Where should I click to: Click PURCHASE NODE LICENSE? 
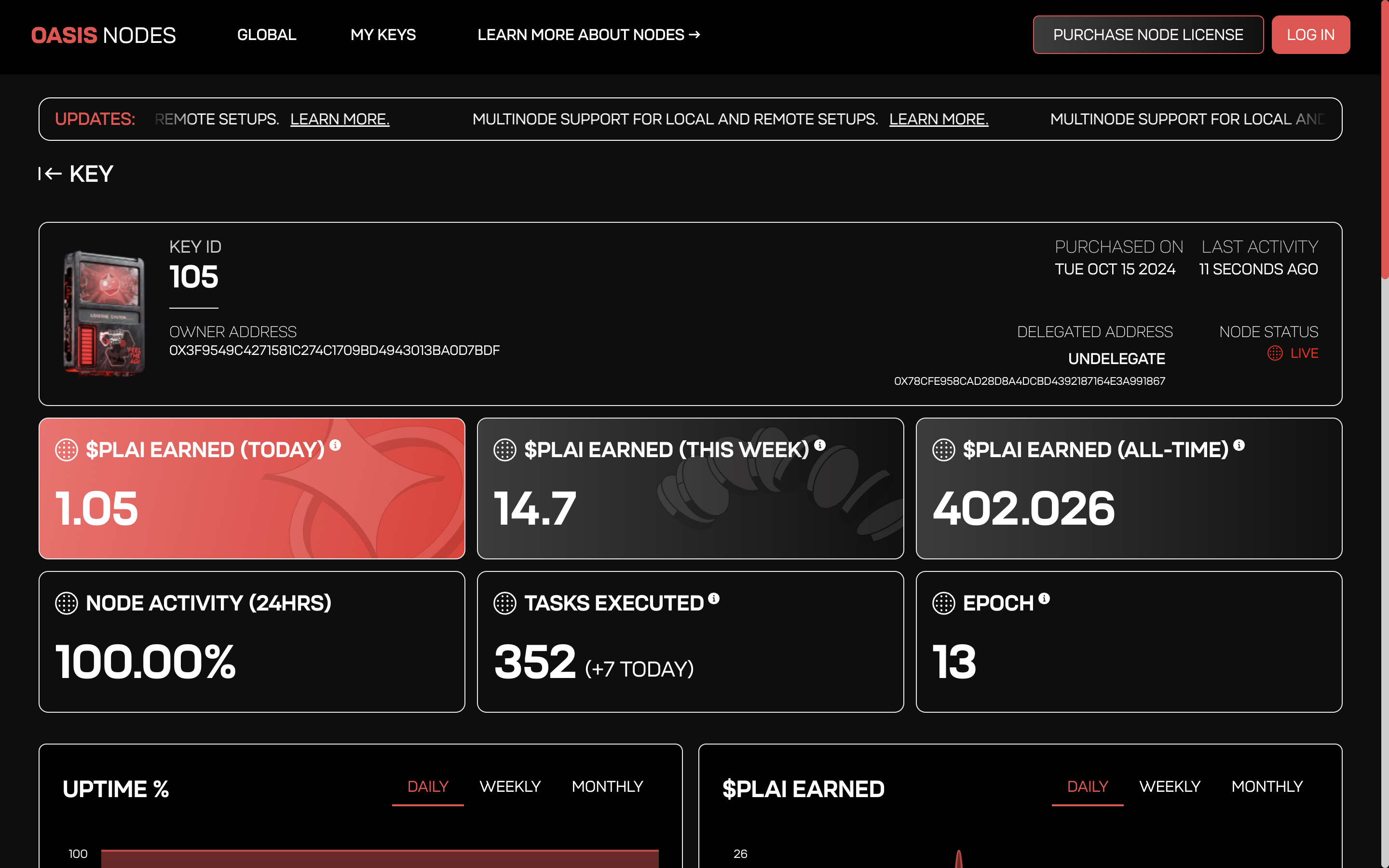(x=1147, y=34)
